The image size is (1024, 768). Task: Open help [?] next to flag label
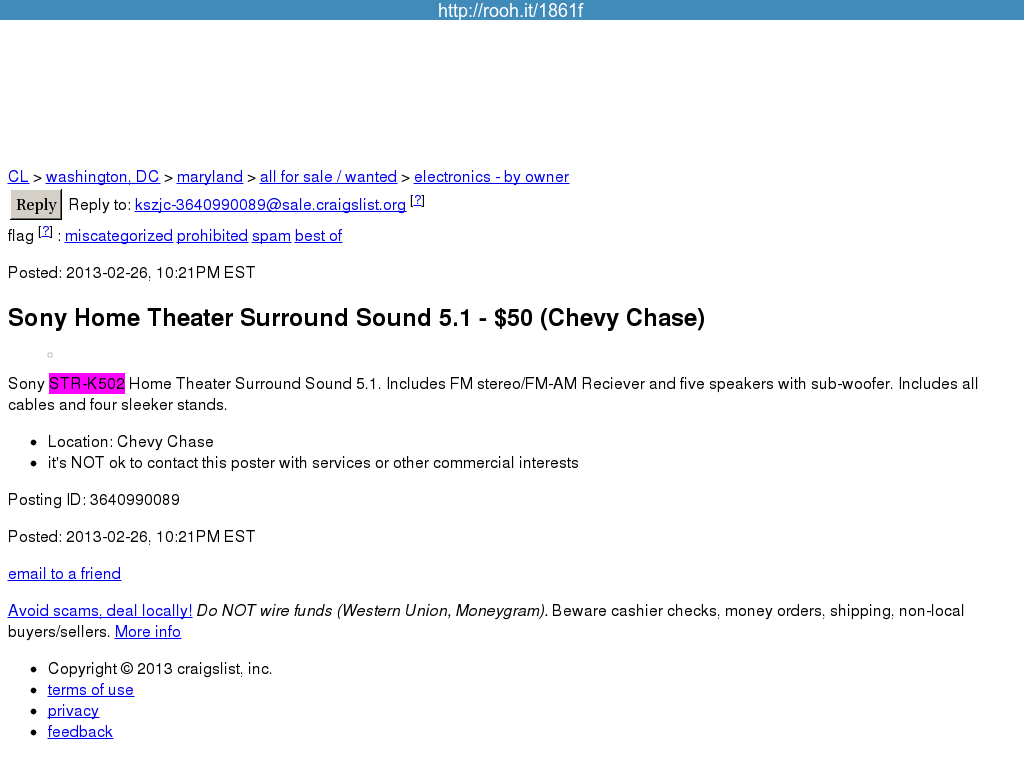[45, 232]
